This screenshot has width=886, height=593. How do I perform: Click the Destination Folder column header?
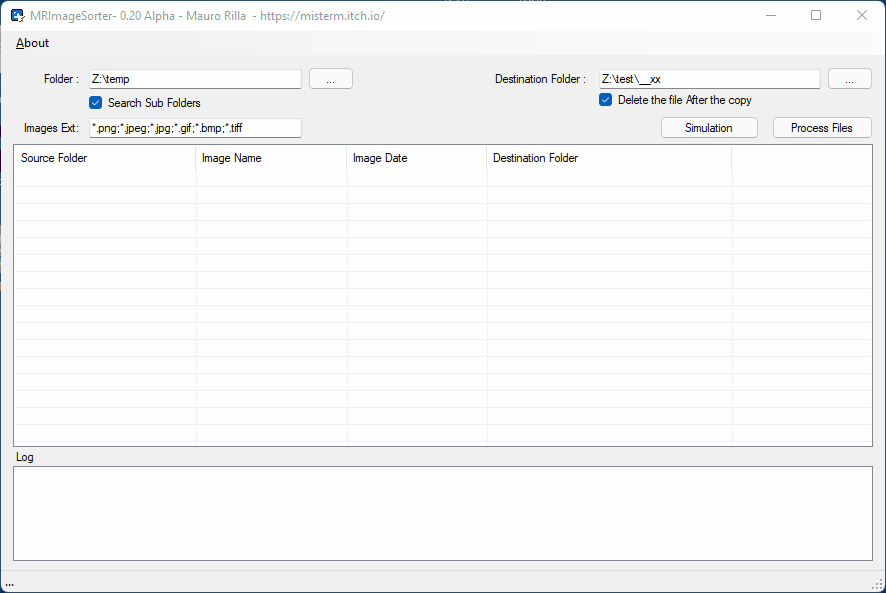pyautogui.click(x=609, y=158)
